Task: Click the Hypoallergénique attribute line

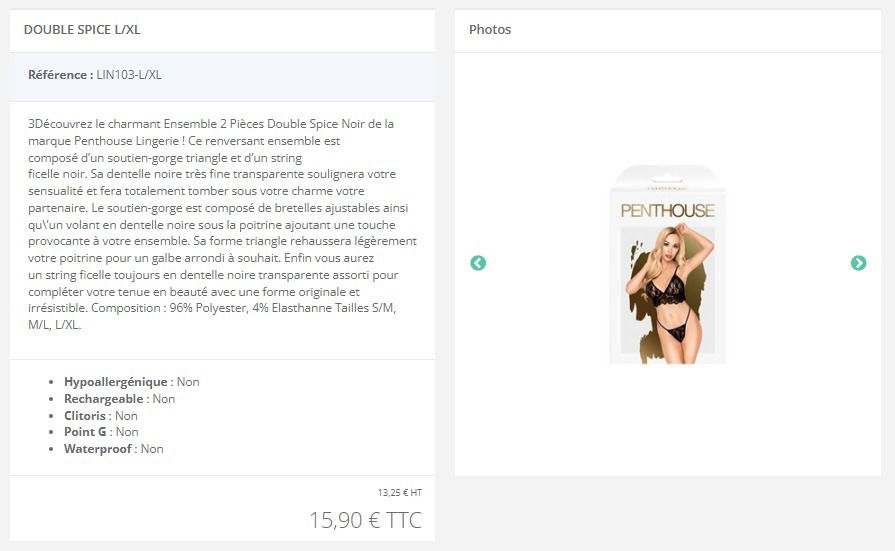Action: coord(131,382)
